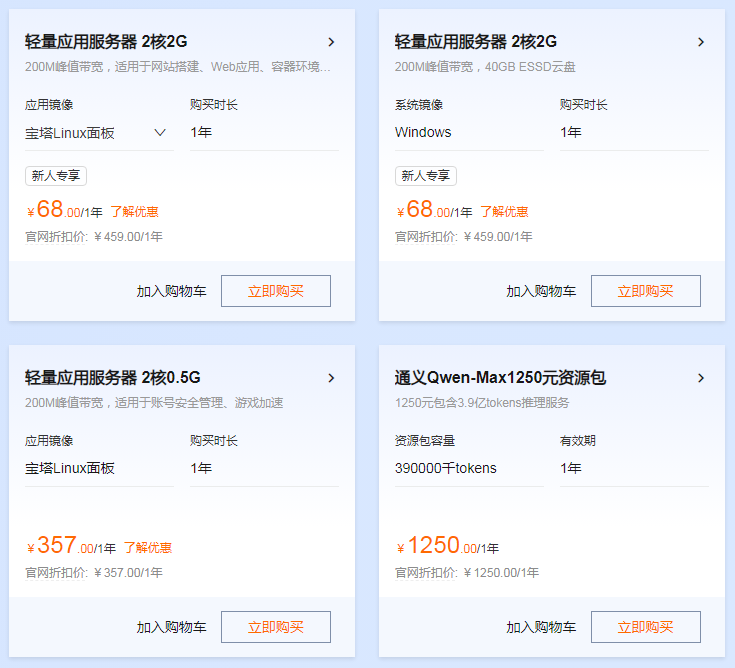Screen dimensions: 735x668
Task: Open arrow next to 轻量应用服务器 2核0.5G
Action: point(331,378)
